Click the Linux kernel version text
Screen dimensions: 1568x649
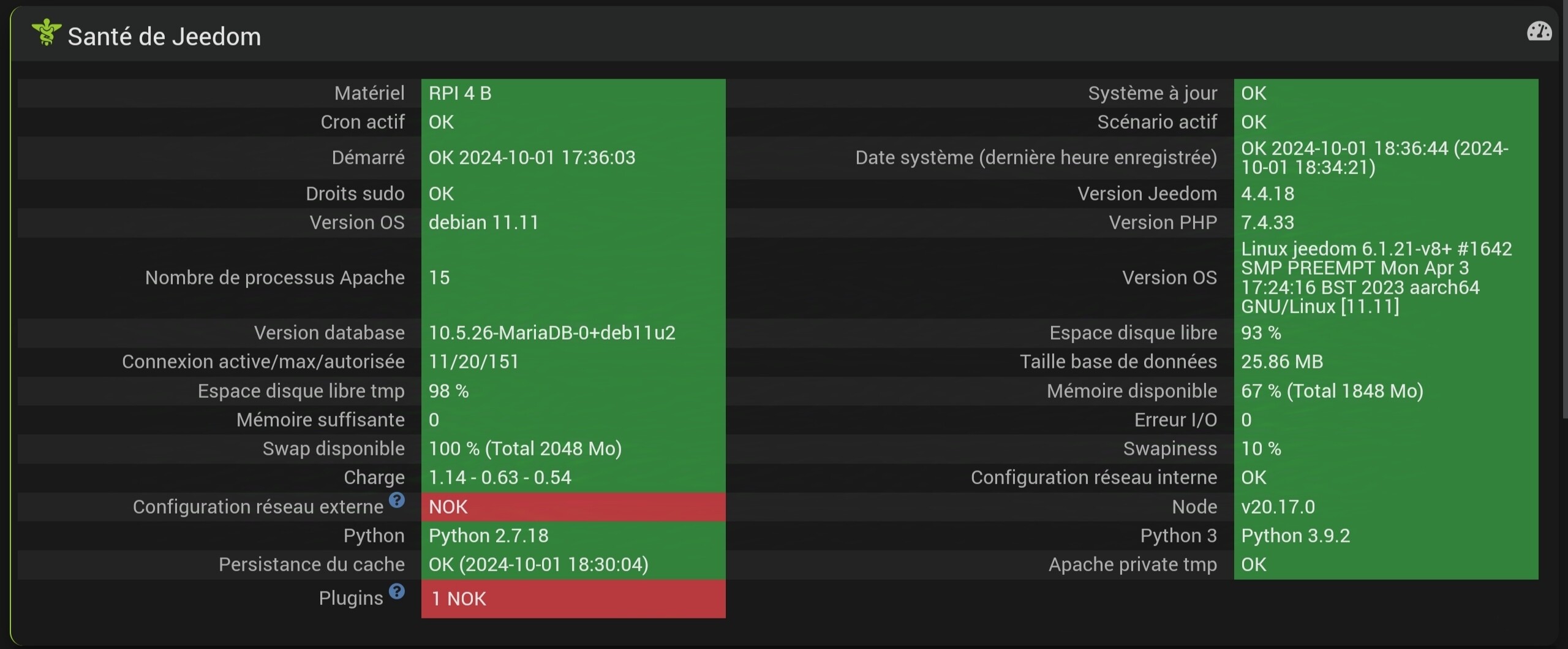click(x=1375, y=278)
